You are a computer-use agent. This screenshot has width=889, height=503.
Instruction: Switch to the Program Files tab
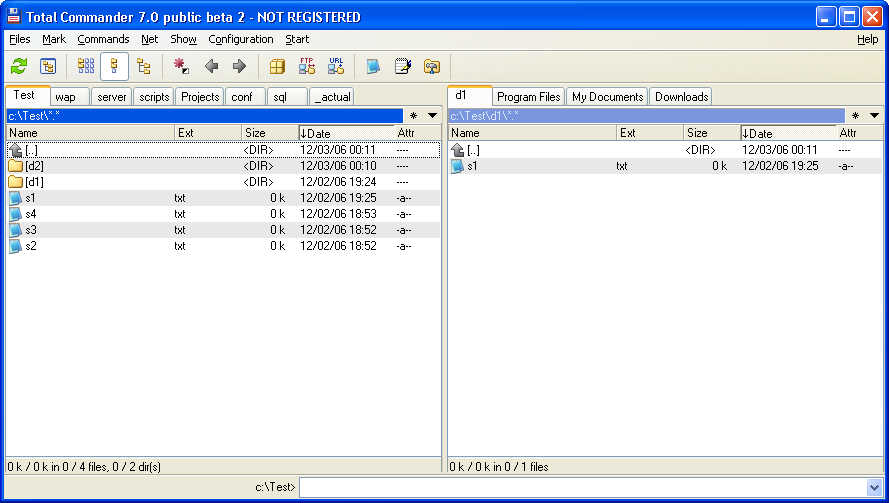(x=528, y=97)
